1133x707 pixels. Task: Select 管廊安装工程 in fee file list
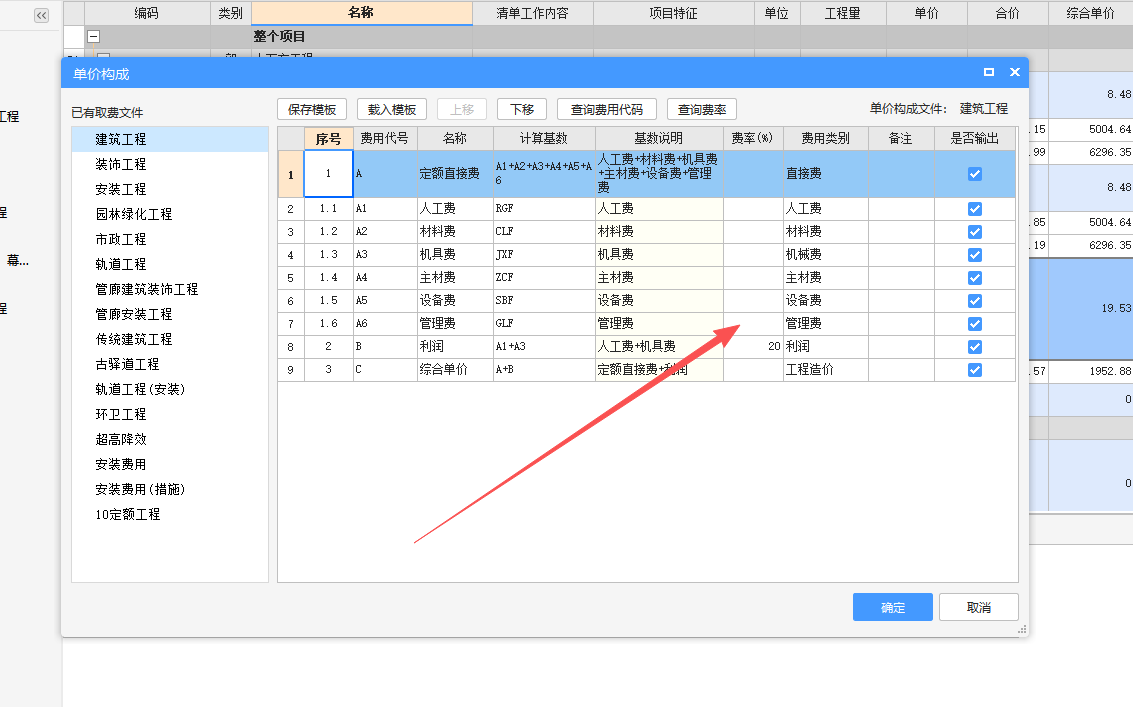pos(170,314)
